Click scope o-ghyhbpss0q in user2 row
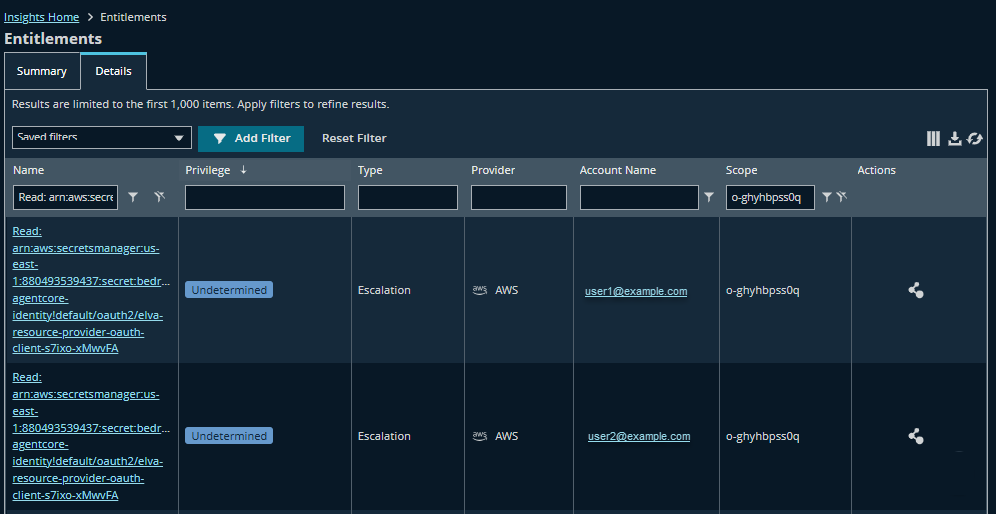 (763, 436)
